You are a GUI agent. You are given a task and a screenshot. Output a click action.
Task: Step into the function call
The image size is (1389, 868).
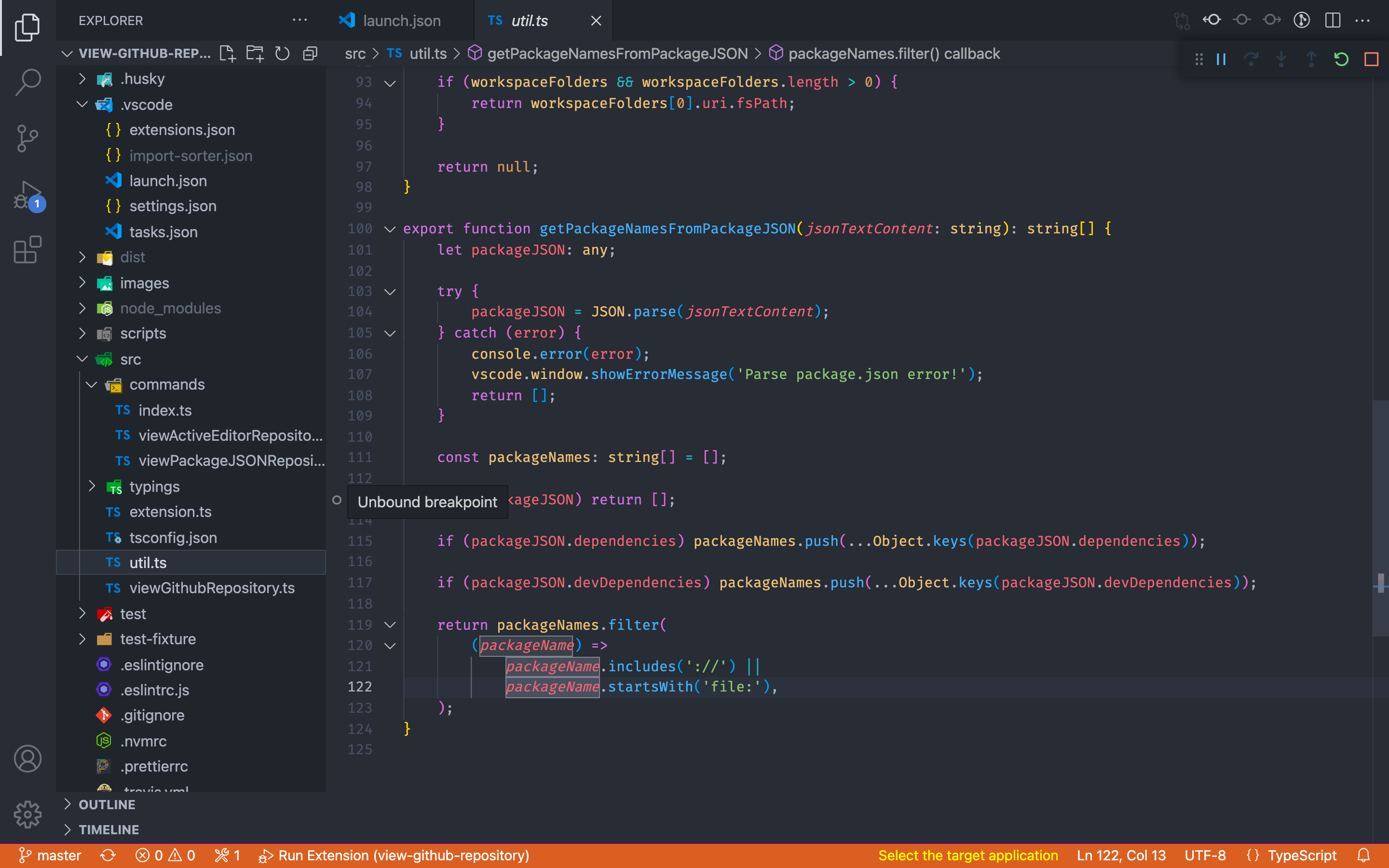tap(1281, 58)
